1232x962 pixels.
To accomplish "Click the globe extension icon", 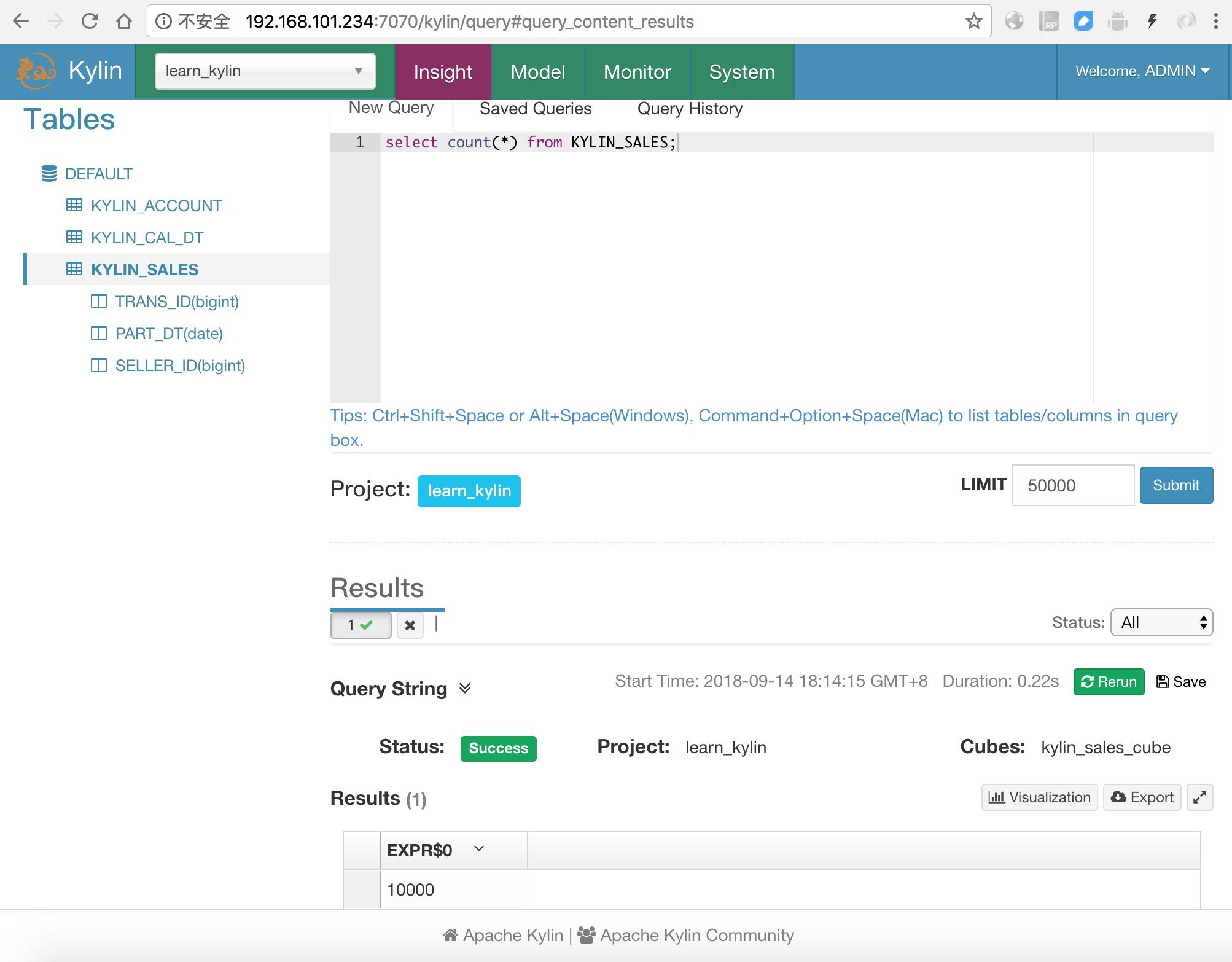I will click(1014, 22).
